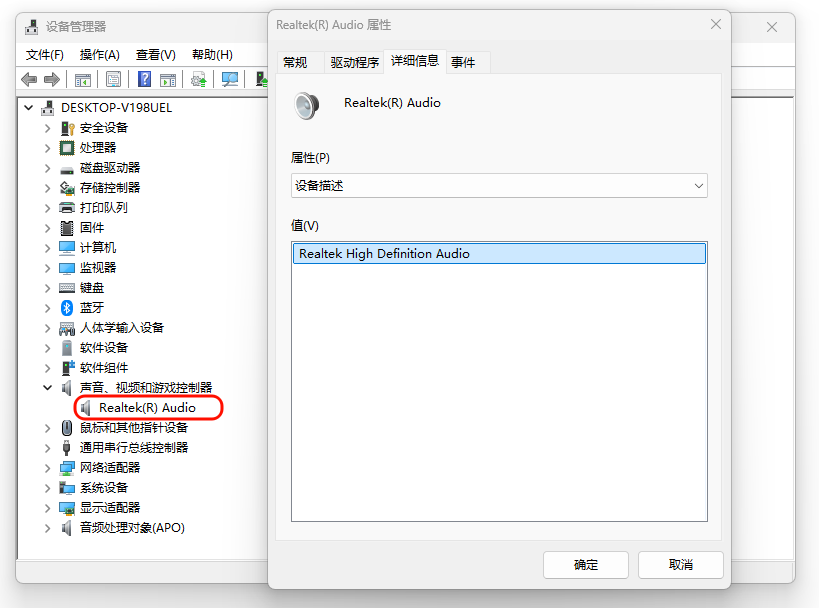Click the network adapter icon beside 网络适配器
The image size is (819, 608).
[67, 468]
